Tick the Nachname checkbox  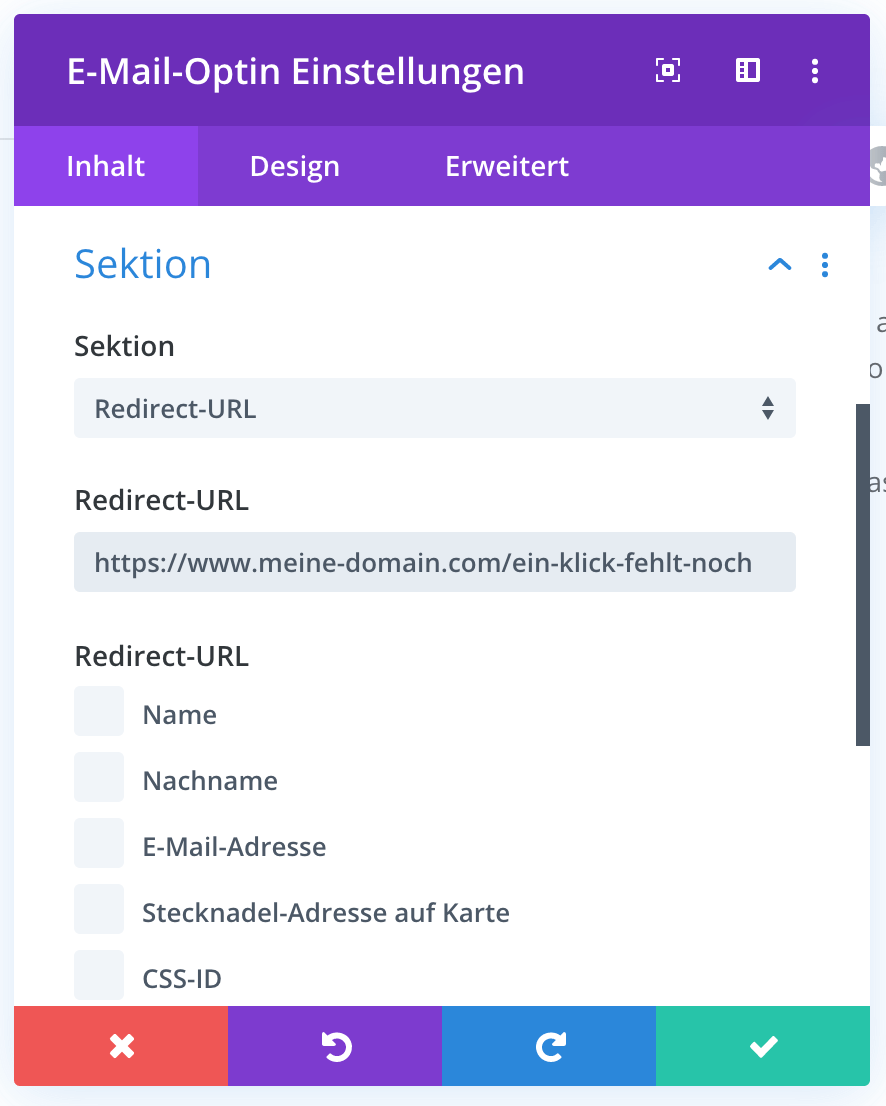99,777
